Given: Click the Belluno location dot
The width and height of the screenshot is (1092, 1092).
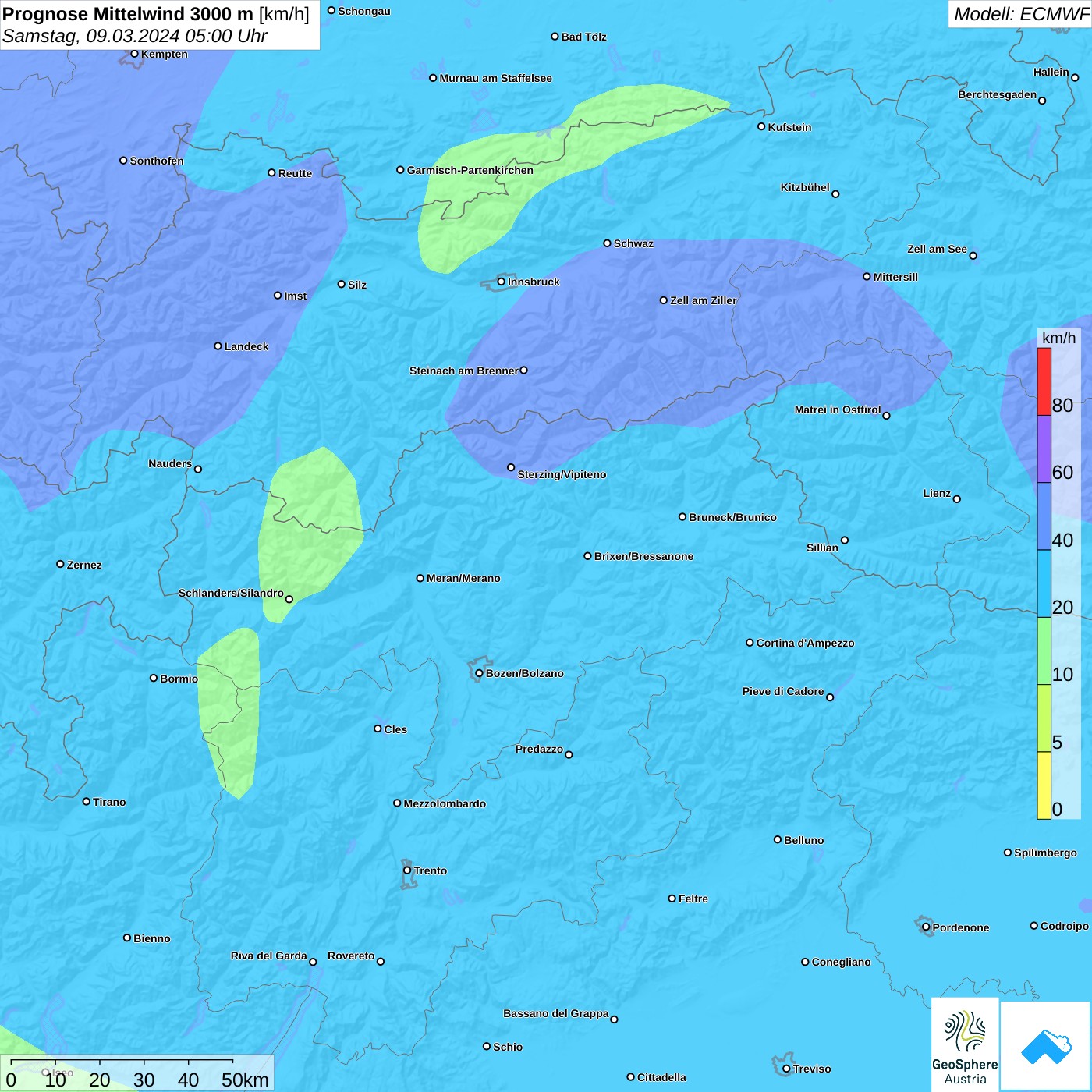Looking at the screenshot, I should [777, 839].
